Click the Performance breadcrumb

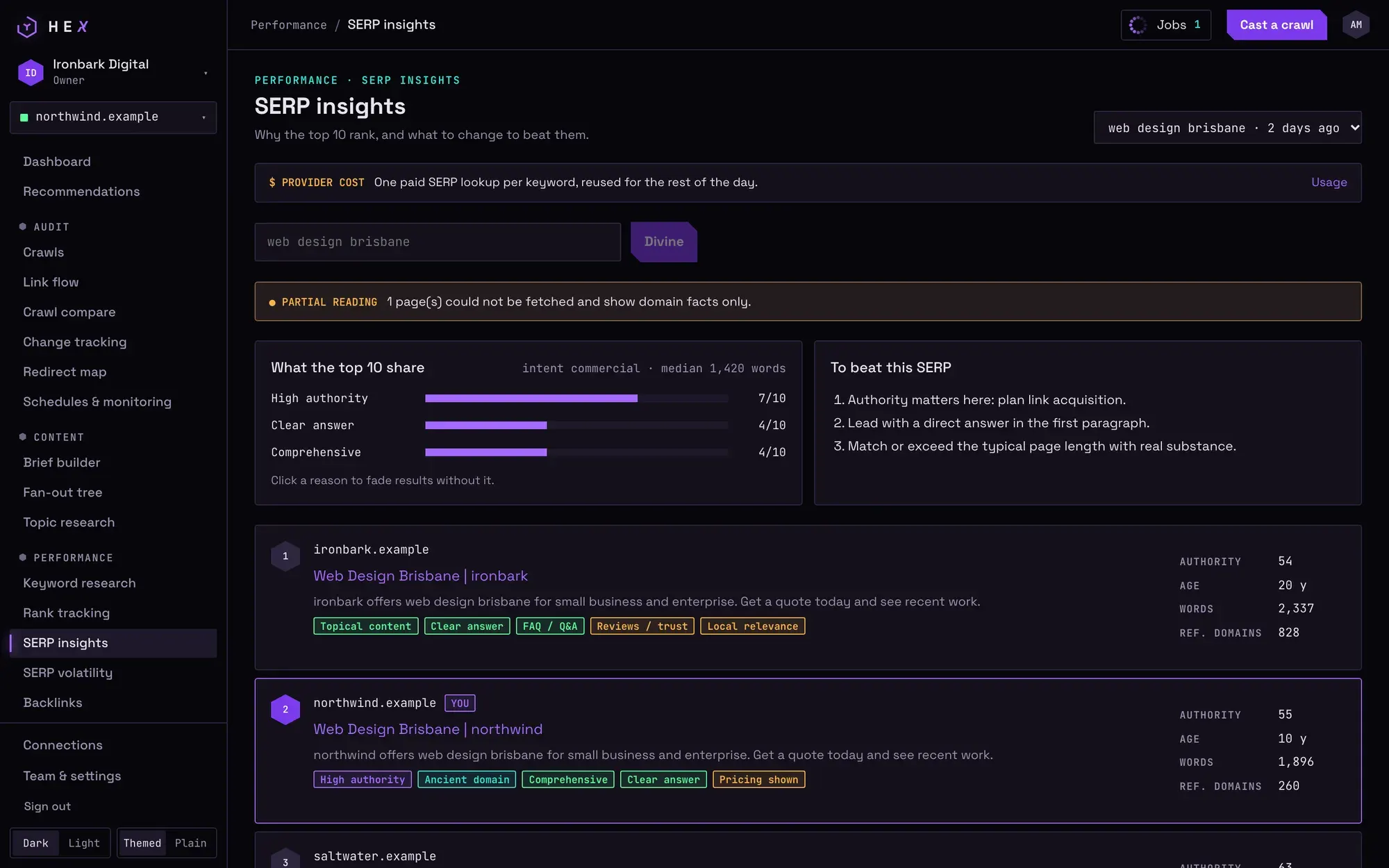[x=289, y=25]
